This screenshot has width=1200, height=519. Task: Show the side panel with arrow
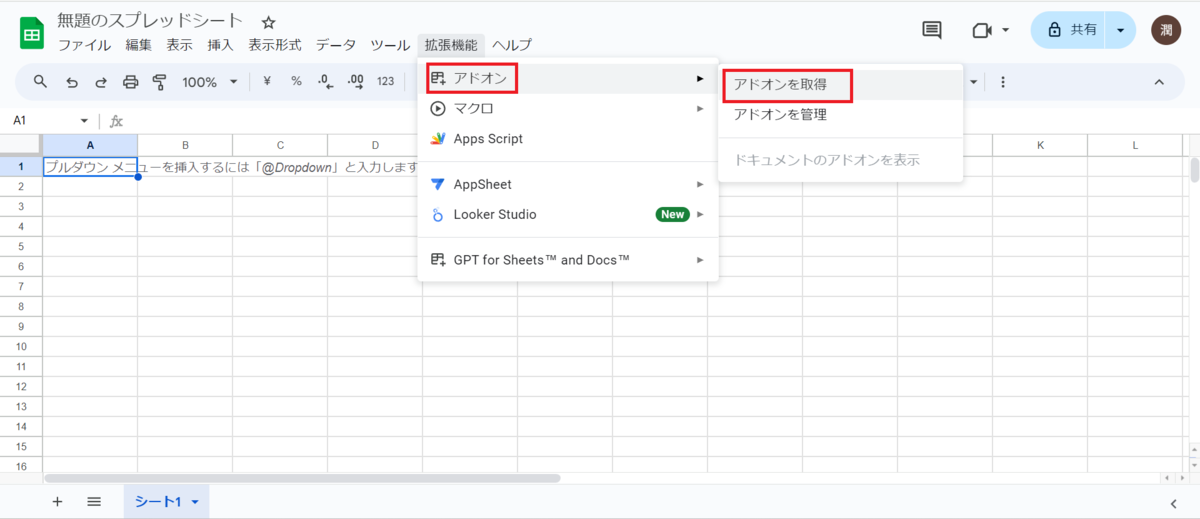click(1173, 503)
